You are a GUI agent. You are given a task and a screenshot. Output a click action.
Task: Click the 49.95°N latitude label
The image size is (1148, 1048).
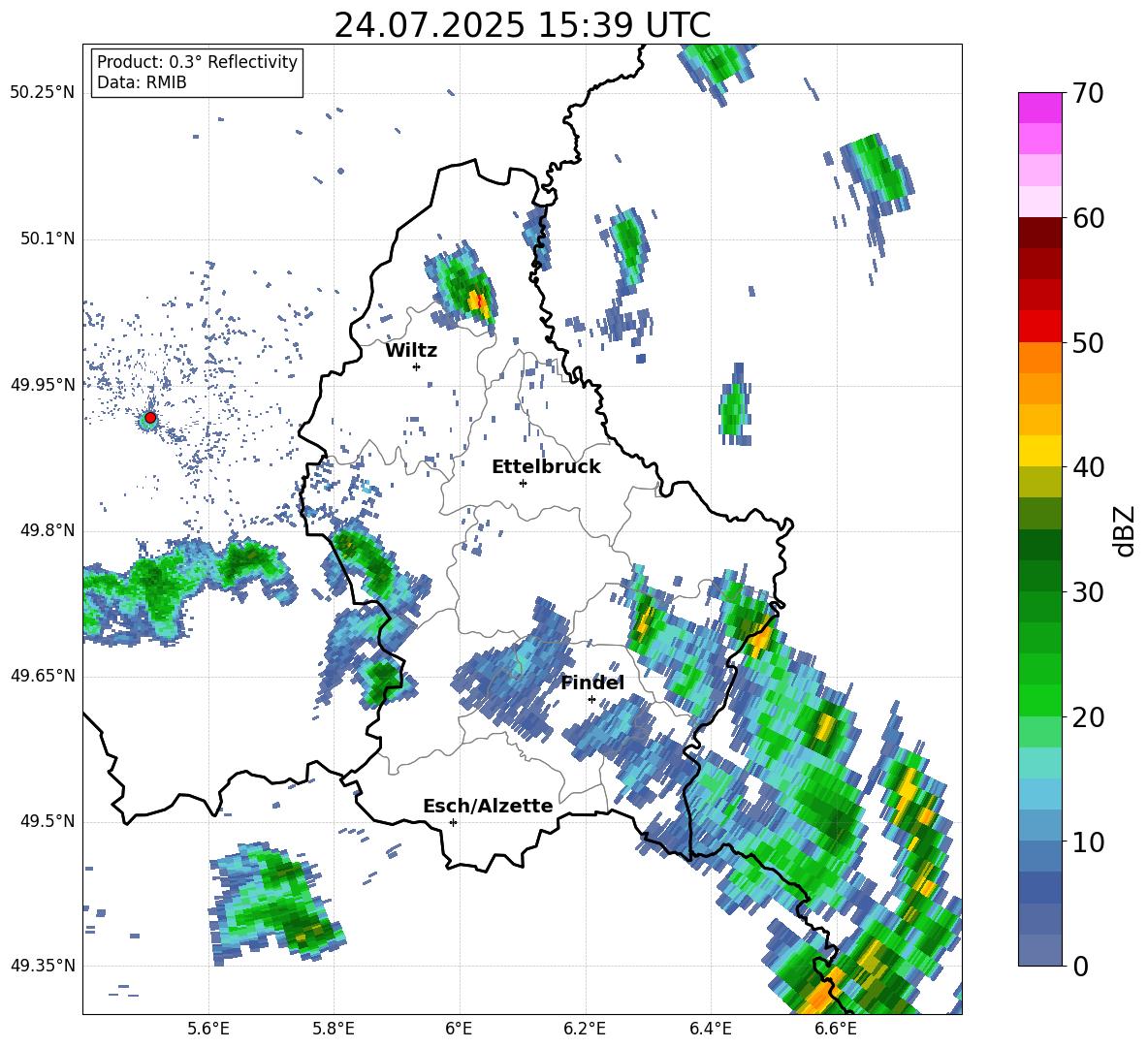click(x=43, y=385)
